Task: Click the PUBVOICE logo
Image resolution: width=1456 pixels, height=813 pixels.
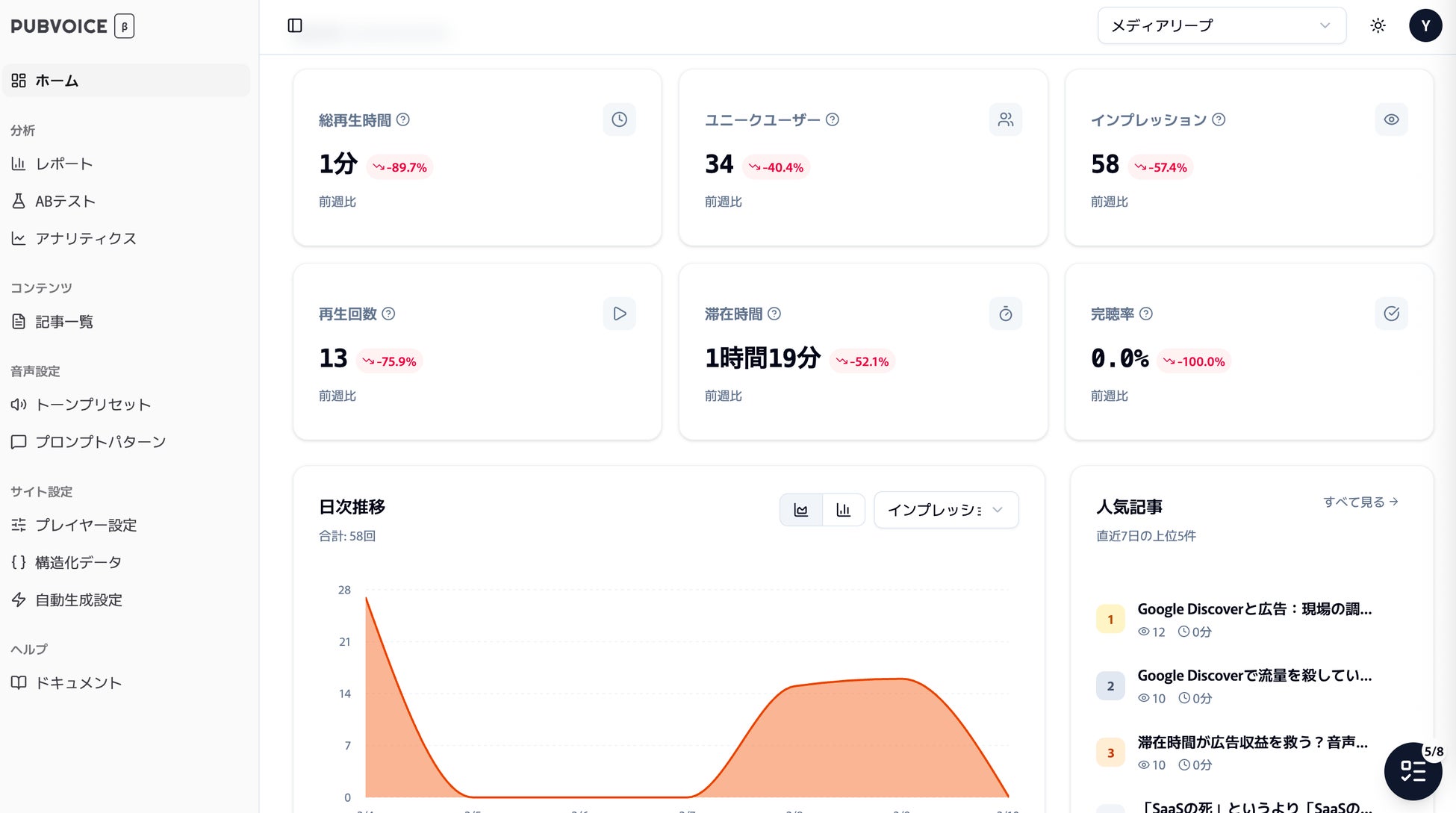Action: pos(60,26)
